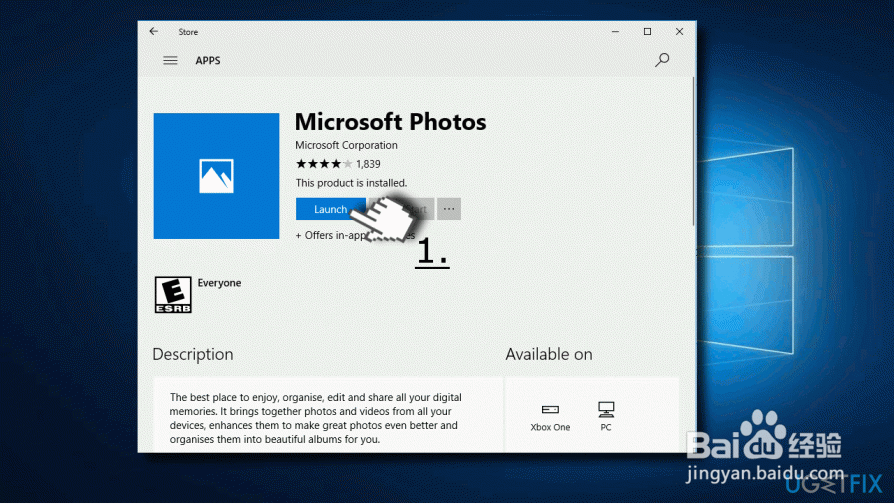894x504 pixels.
Task: Click the Available on heading
Action: pyautogui.click(x=548, y=355)
